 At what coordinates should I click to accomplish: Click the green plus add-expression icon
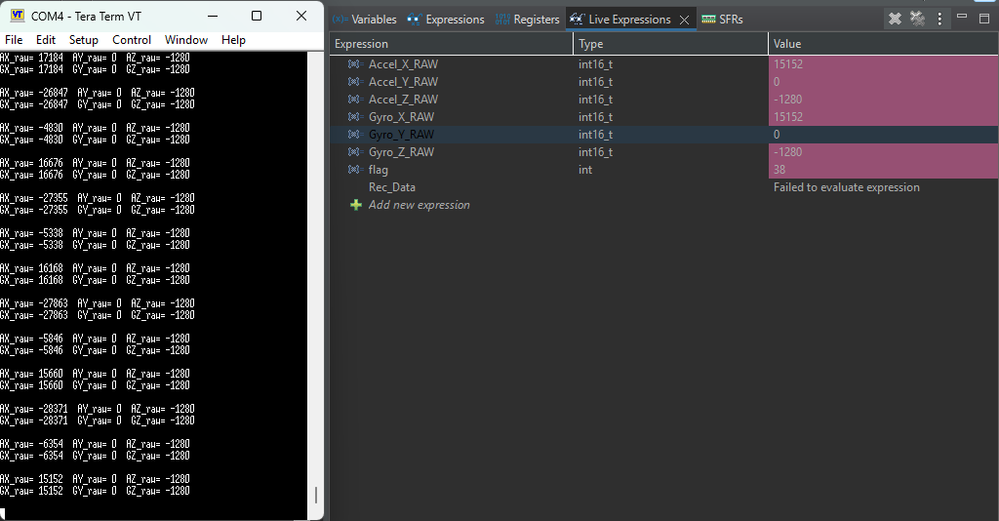tap(356, 204)
